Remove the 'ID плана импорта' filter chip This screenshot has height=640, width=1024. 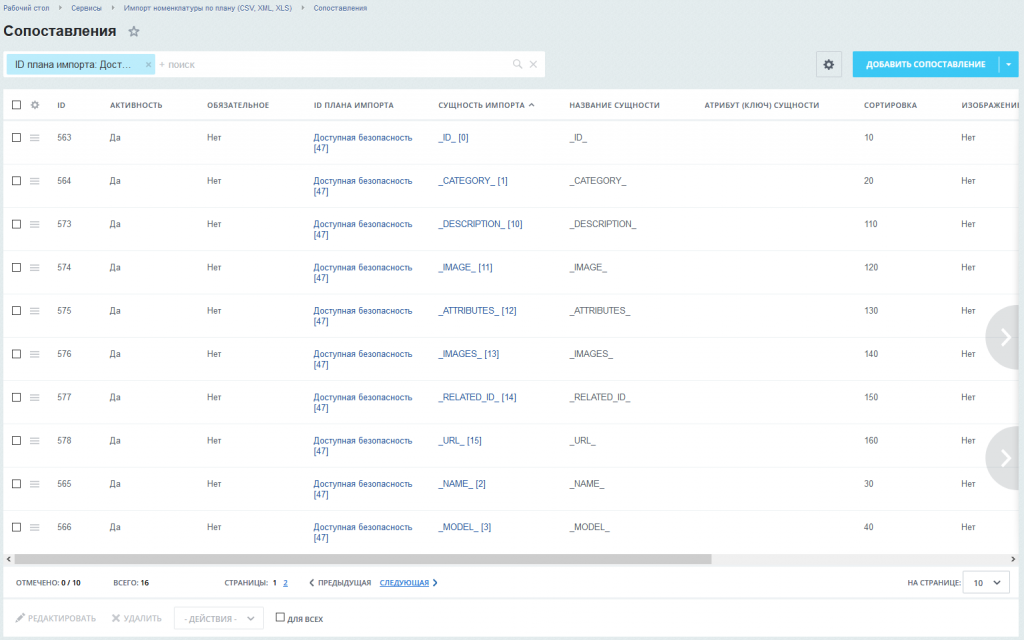coord(148,65)
